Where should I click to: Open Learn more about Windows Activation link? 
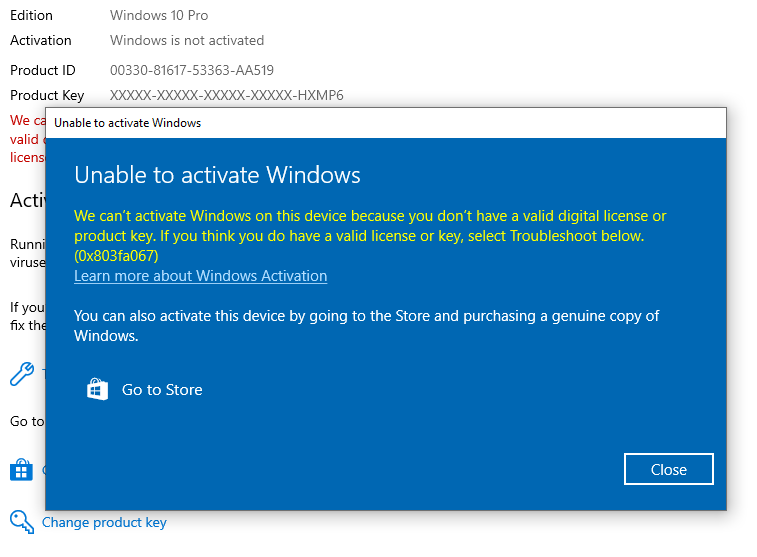pyautogui.click(x=200, y=276)
